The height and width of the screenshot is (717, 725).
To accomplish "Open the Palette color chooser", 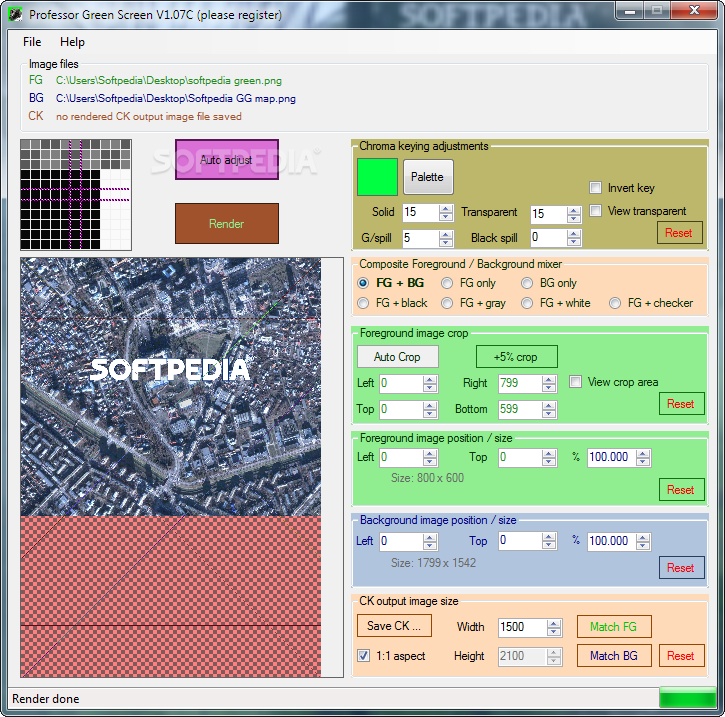I will (428, 177).
